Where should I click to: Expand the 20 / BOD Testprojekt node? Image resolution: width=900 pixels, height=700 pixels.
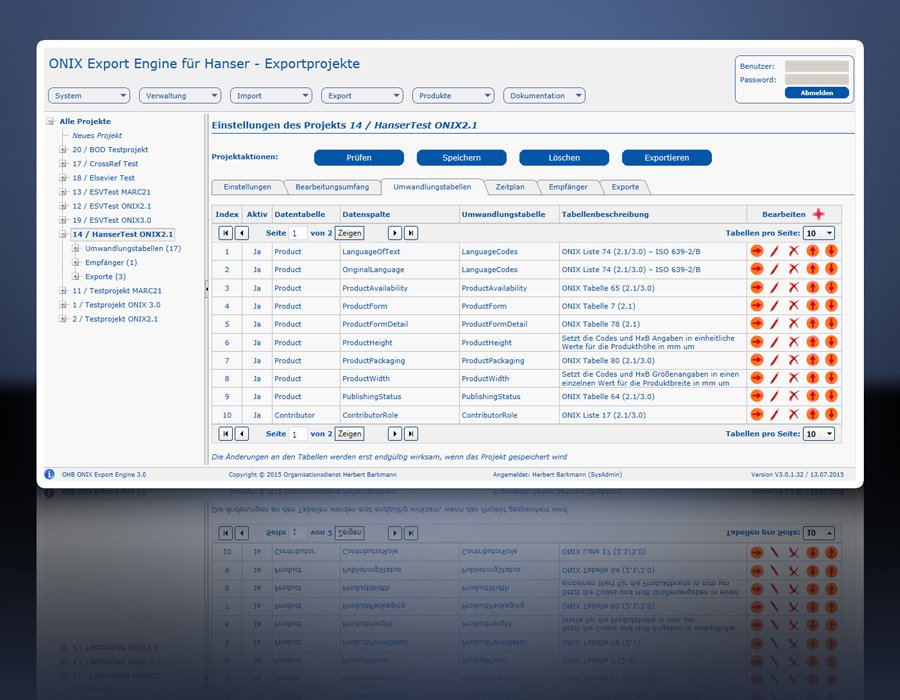[x=63, y=149]
